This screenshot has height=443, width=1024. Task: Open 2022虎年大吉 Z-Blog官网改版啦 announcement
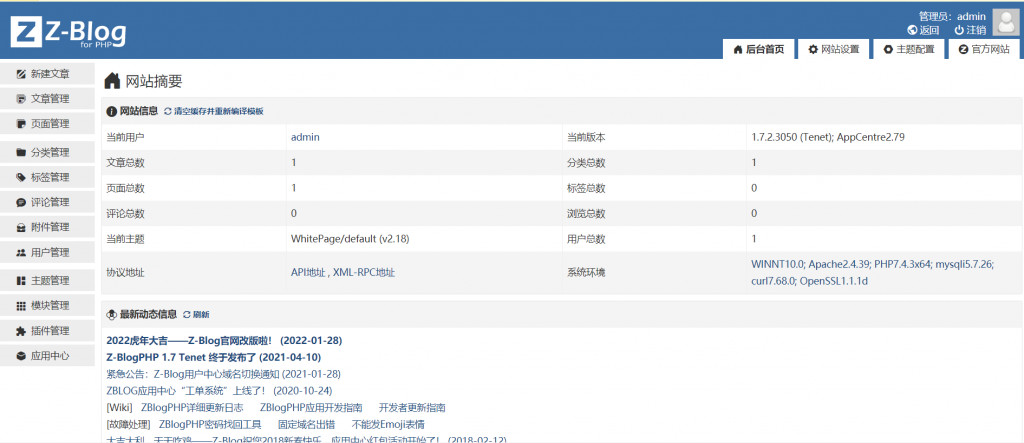tap(224, 340)
